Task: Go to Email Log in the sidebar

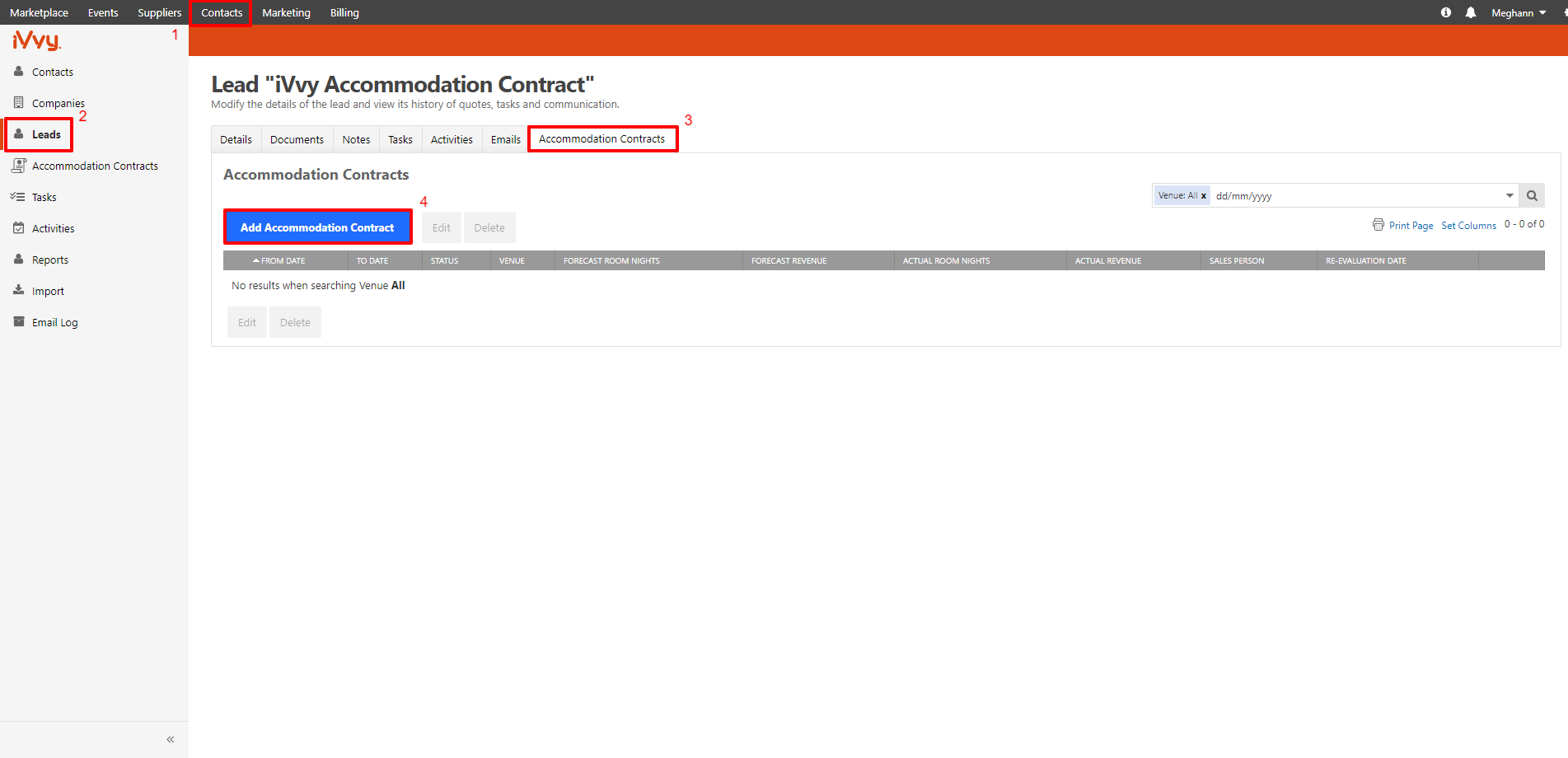Action: coord(55,323)
